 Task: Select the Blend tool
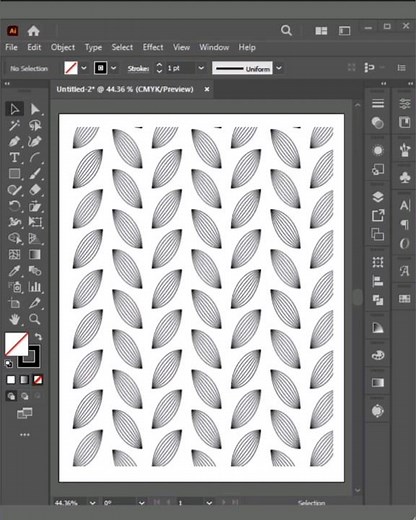(x=35, y=271)
